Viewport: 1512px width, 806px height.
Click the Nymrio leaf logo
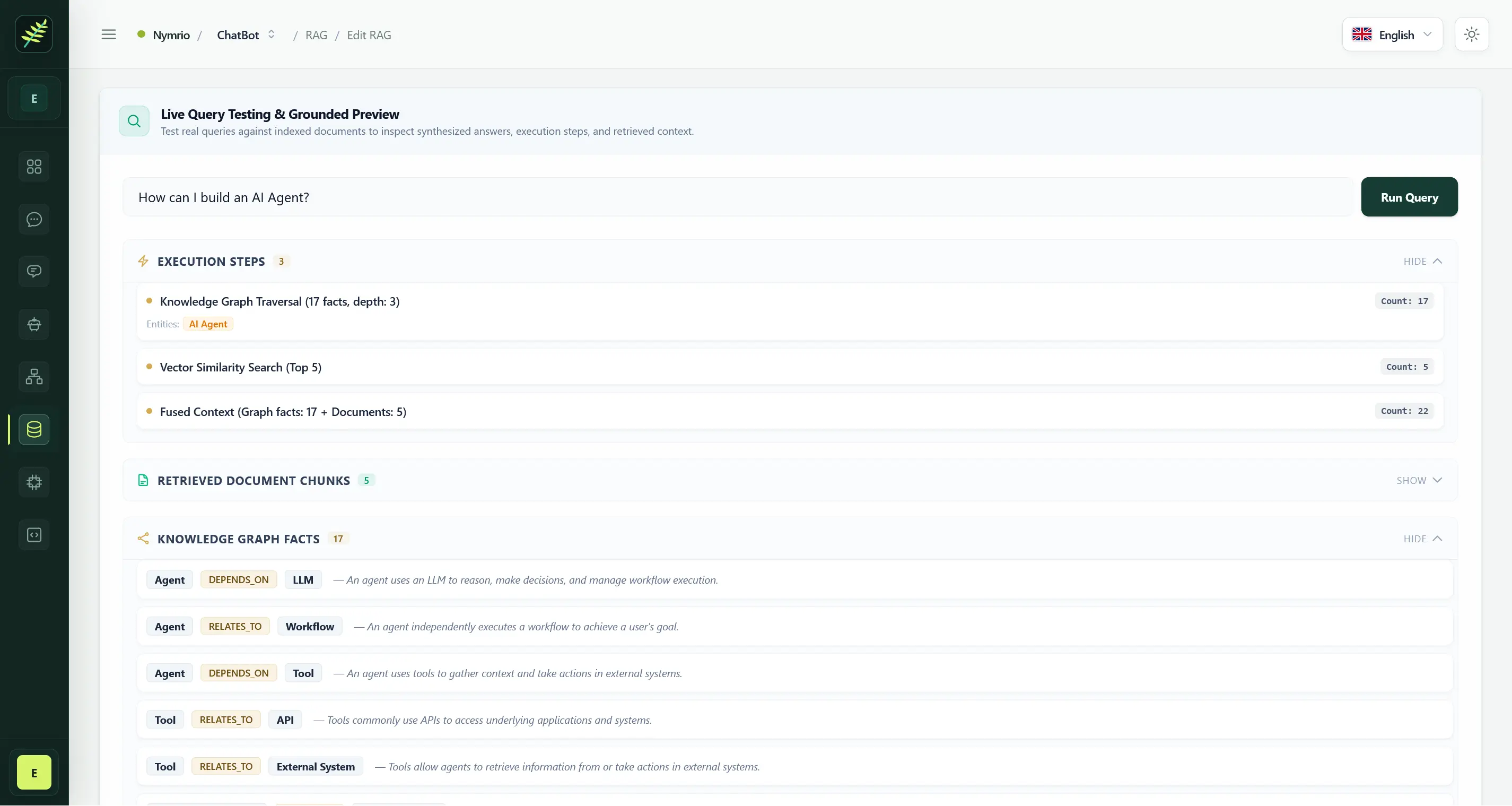34,34
